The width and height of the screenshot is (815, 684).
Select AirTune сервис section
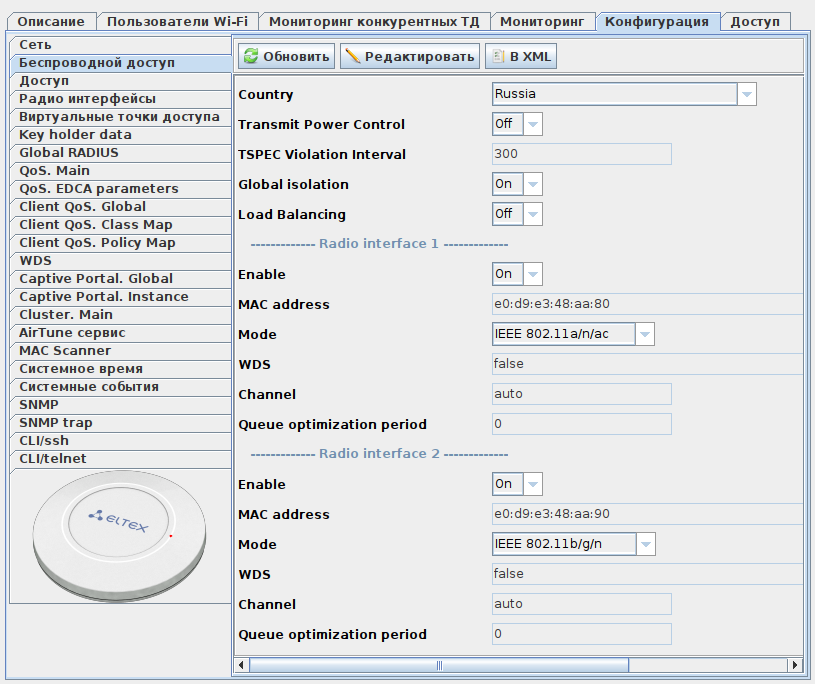tap(121, 333)
